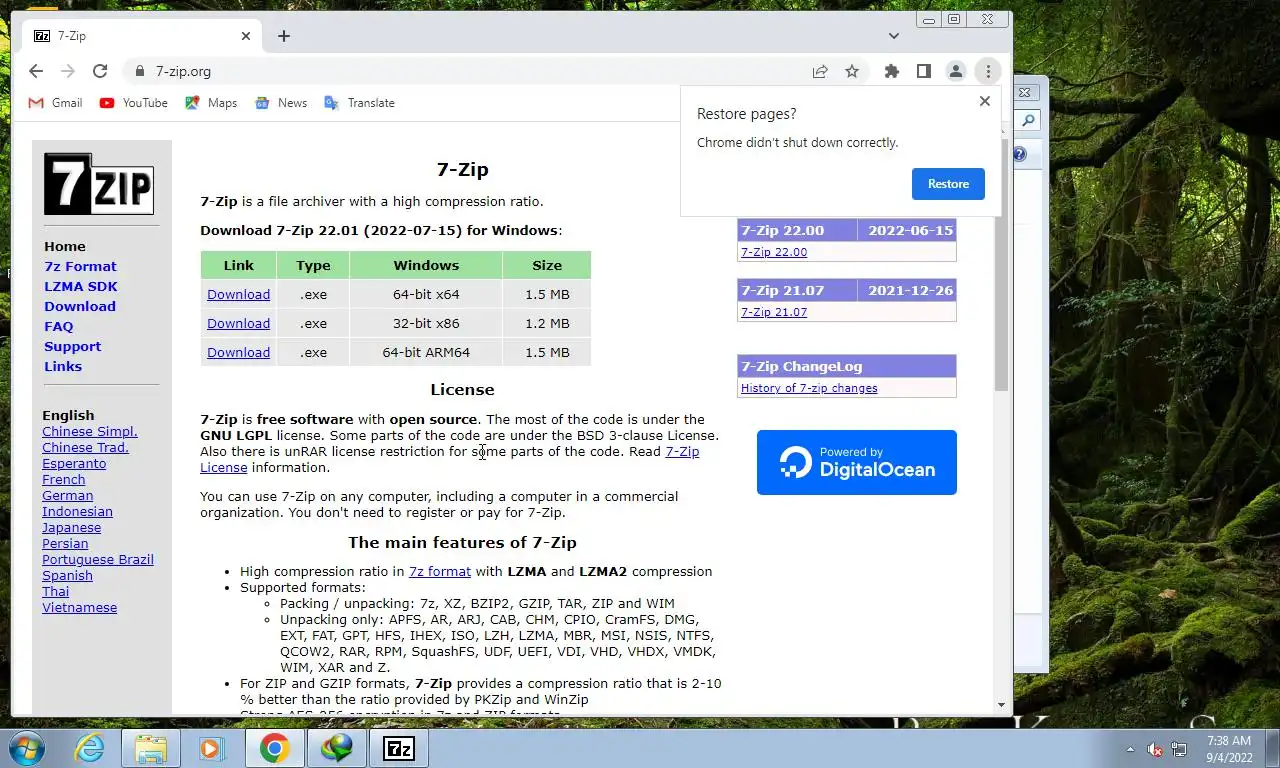Switch to Esperanto language
This screenshot has height=768, width=1280.
pos(74,463)
